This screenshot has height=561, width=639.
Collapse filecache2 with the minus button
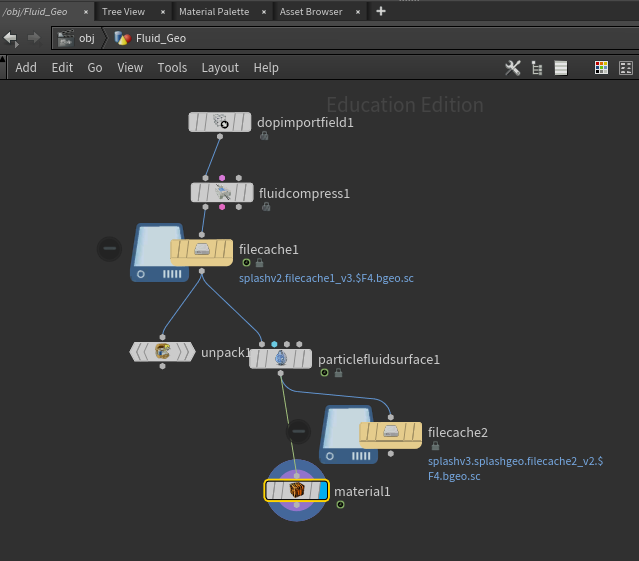click(298, 431)
